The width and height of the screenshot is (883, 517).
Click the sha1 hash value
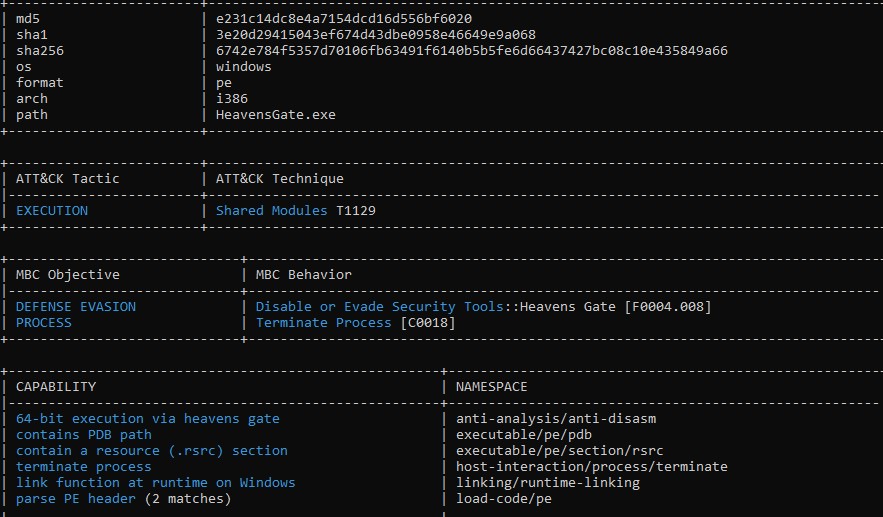376,35
